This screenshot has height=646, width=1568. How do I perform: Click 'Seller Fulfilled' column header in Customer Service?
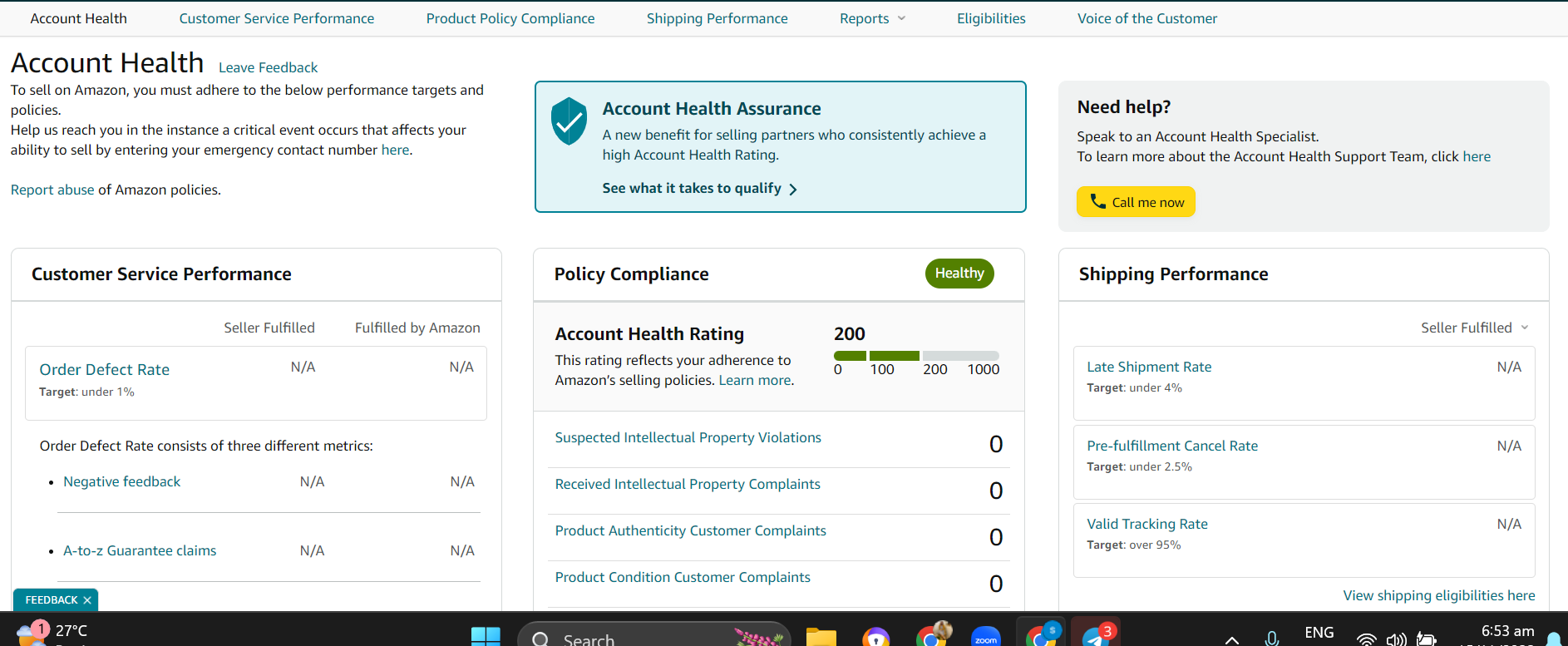pos(269,328)
